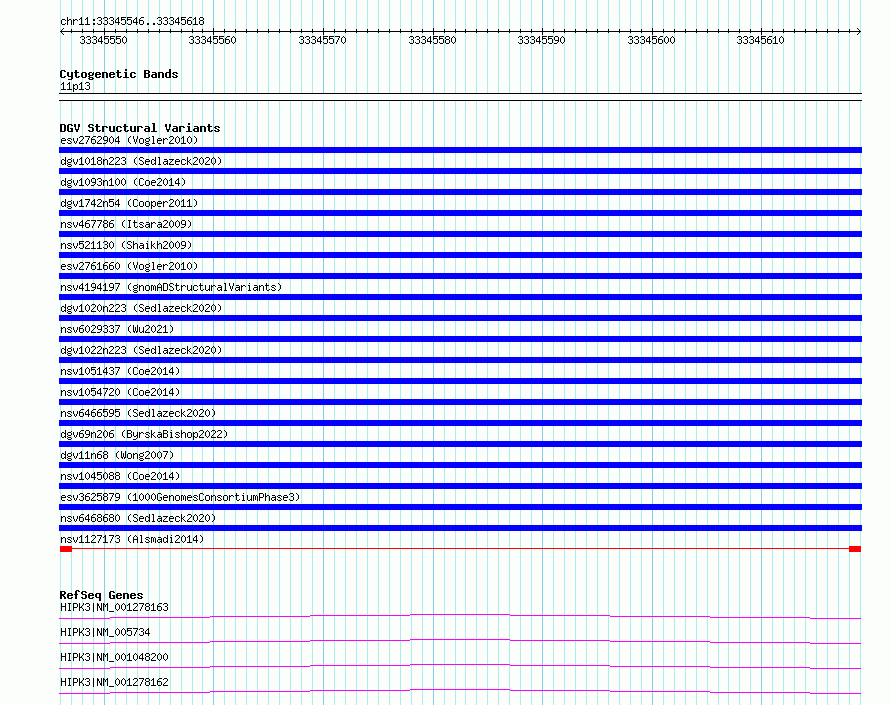The width and height of the screenshot is (890, 705).
Task: Open variant dgv1093n100 (Coe2014)
Action: (123, 182)
